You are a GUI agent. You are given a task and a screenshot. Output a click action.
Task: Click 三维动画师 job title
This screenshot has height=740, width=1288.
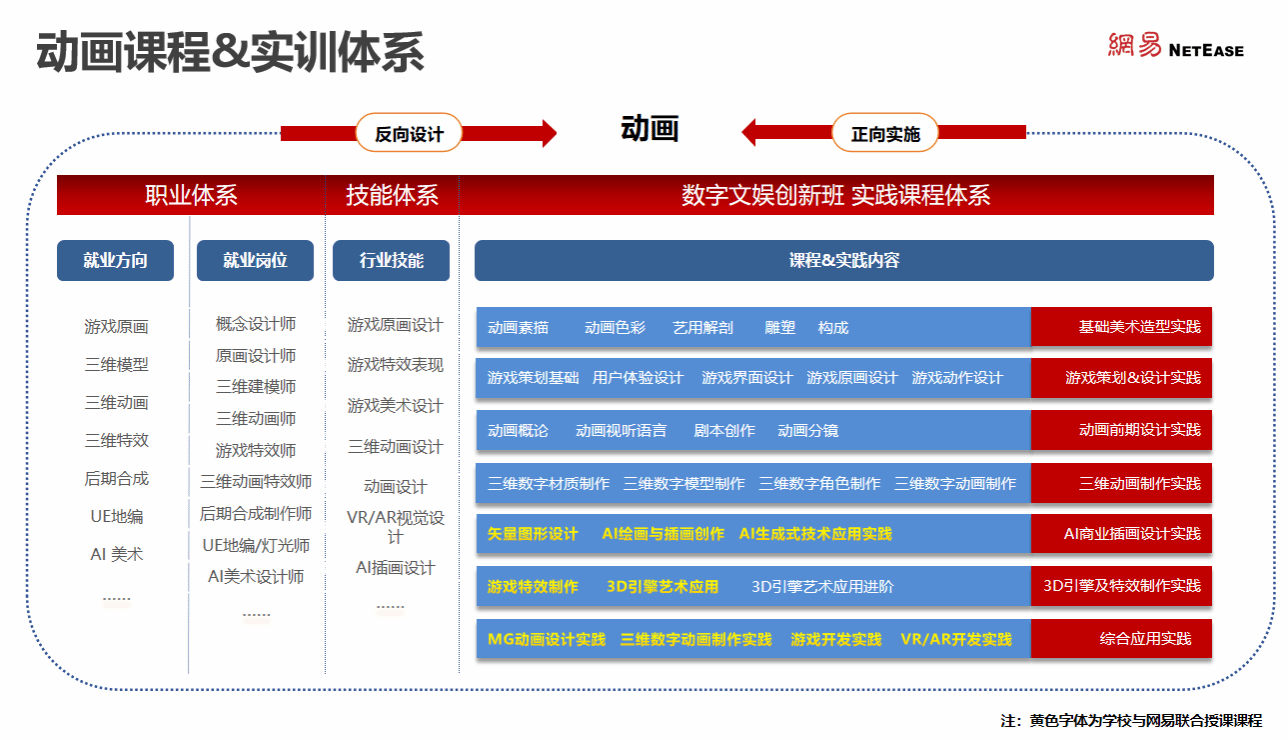[x=256, y=419]
